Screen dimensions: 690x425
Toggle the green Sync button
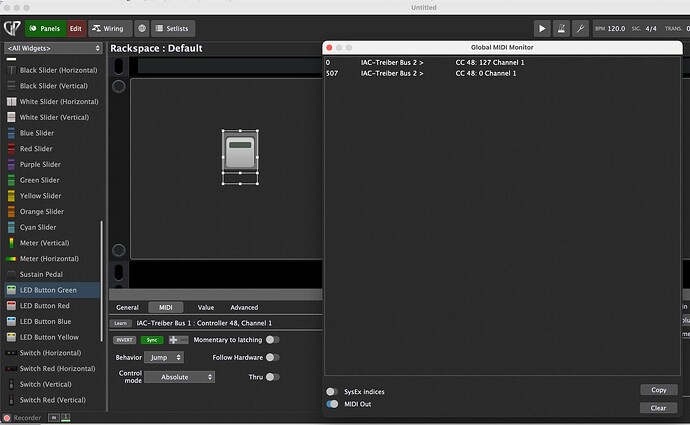point(152,340)
